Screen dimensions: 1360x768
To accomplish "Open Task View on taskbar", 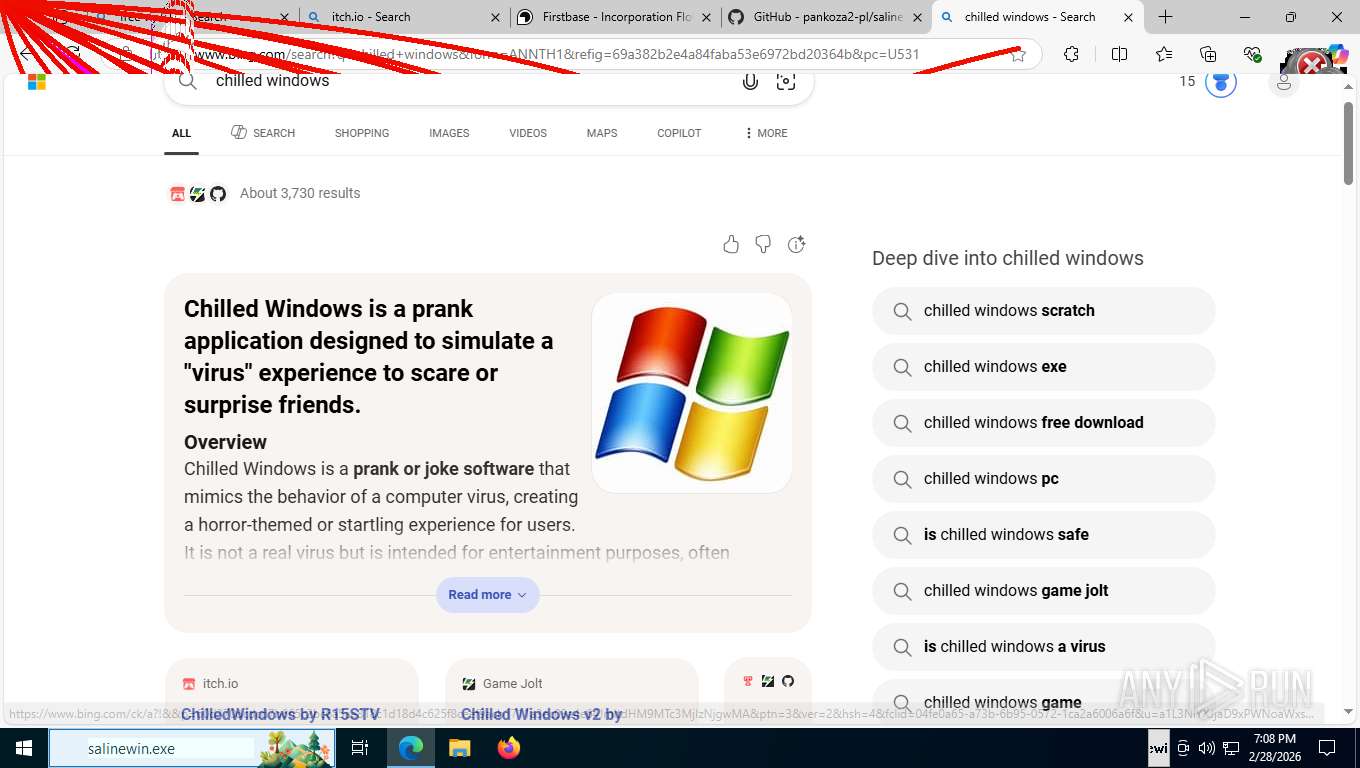I will click(x=360, y=748).
